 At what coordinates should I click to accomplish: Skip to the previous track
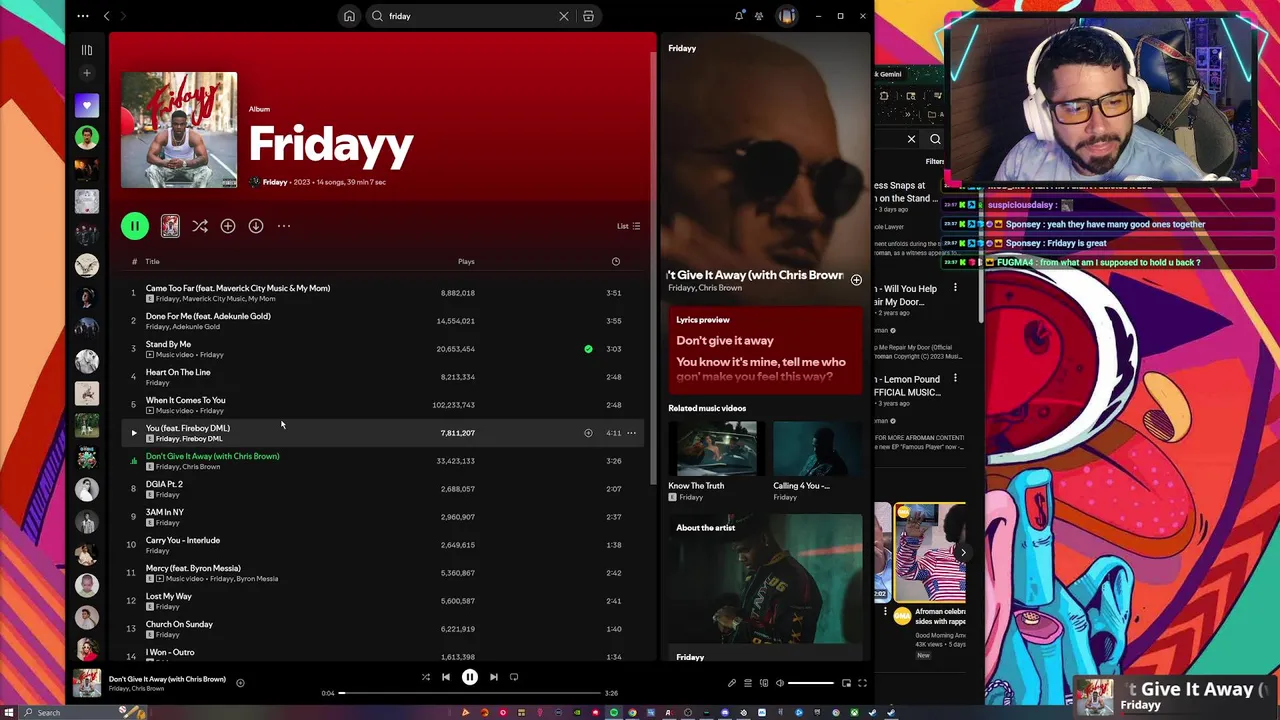coord(446,677)
